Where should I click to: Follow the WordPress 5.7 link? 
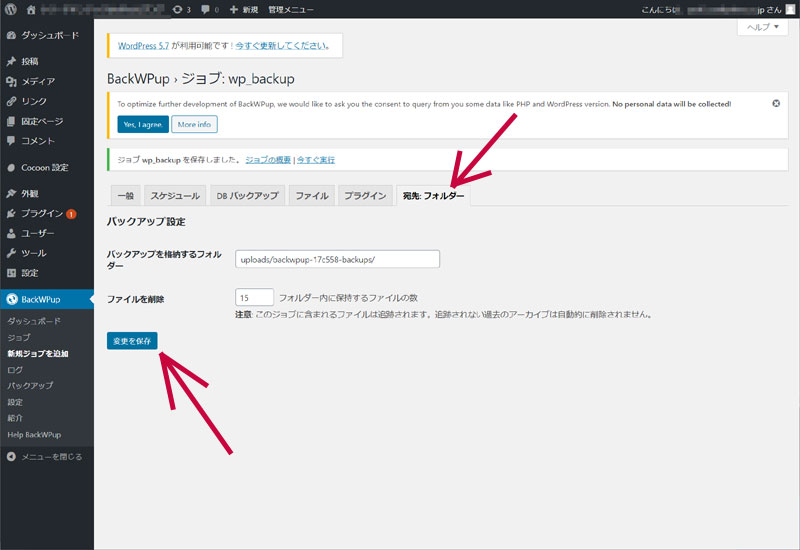143,46
